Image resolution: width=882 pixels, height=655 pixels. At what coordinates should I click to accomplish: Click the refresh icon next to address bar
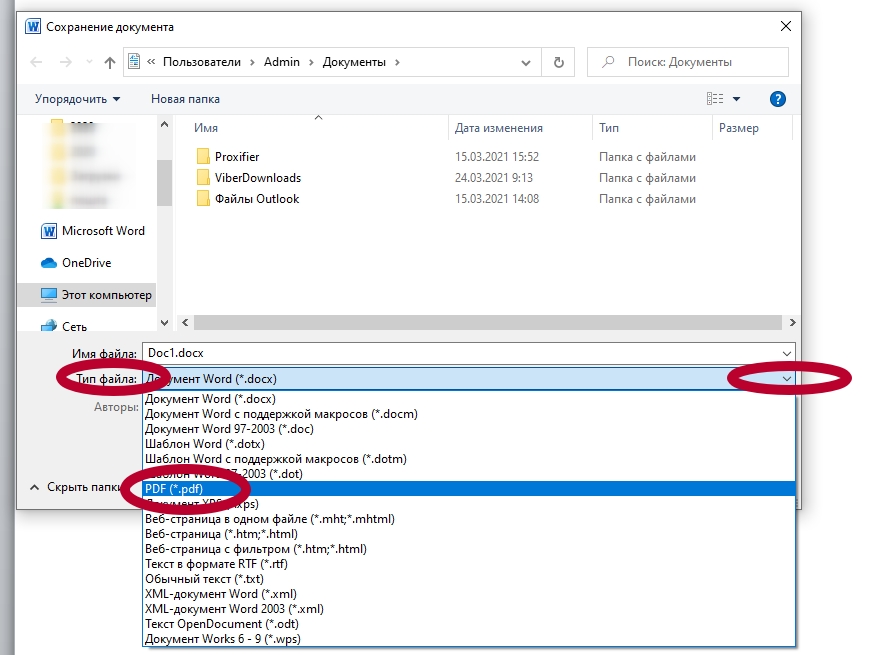pyautogui.click(x=558, y=62)
